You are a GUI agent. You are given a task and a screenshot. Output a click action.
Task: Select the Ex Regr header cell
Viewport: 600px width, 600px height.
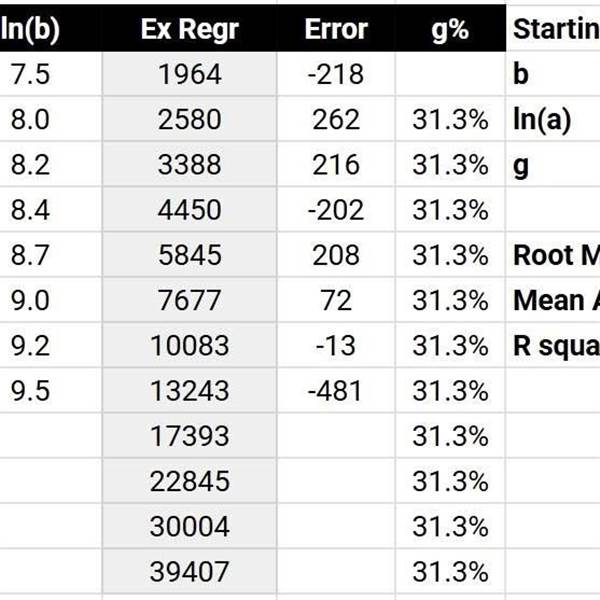point(189,28)
